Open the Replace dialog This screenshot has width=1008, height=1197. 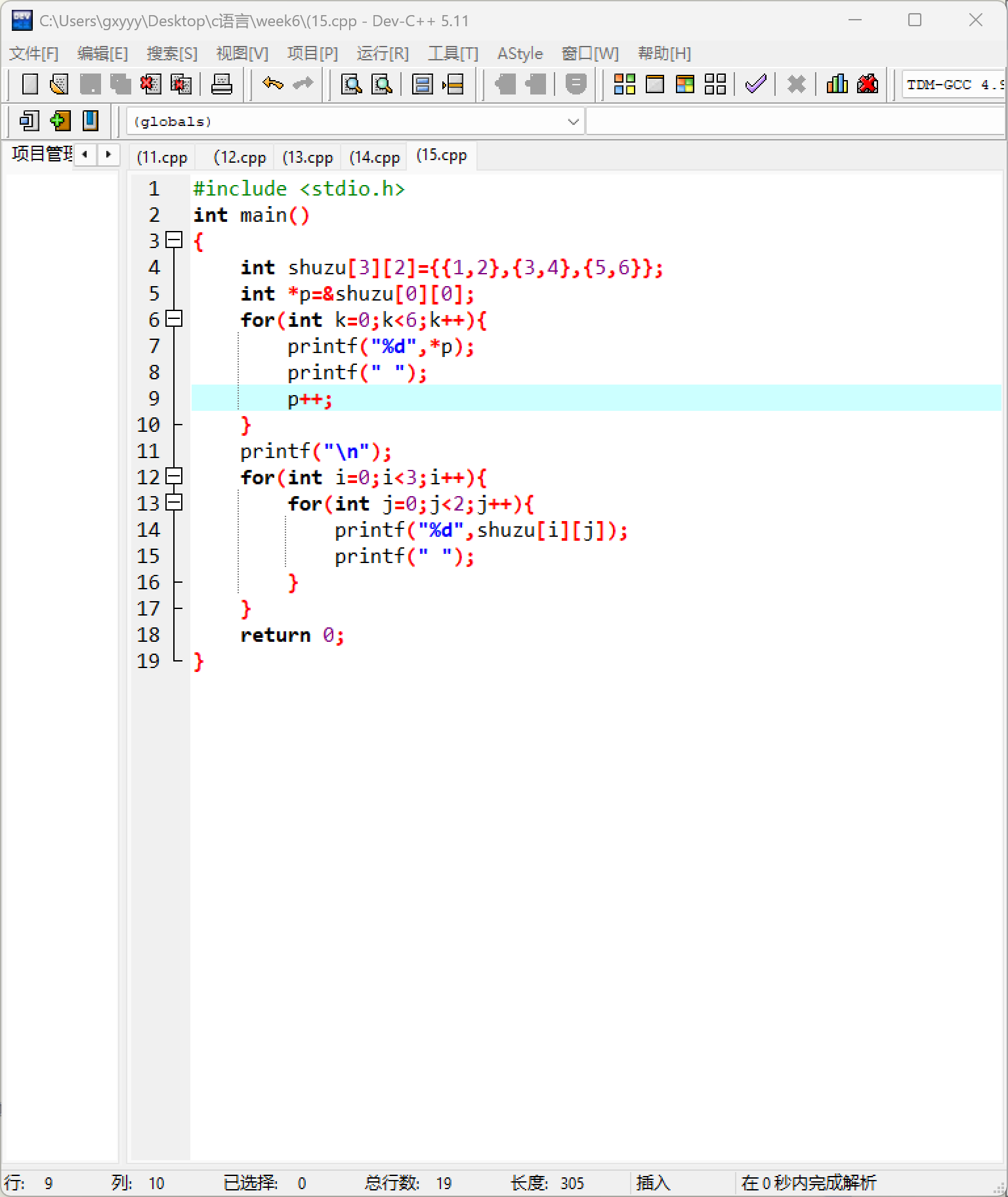click(x=382, y=84)
